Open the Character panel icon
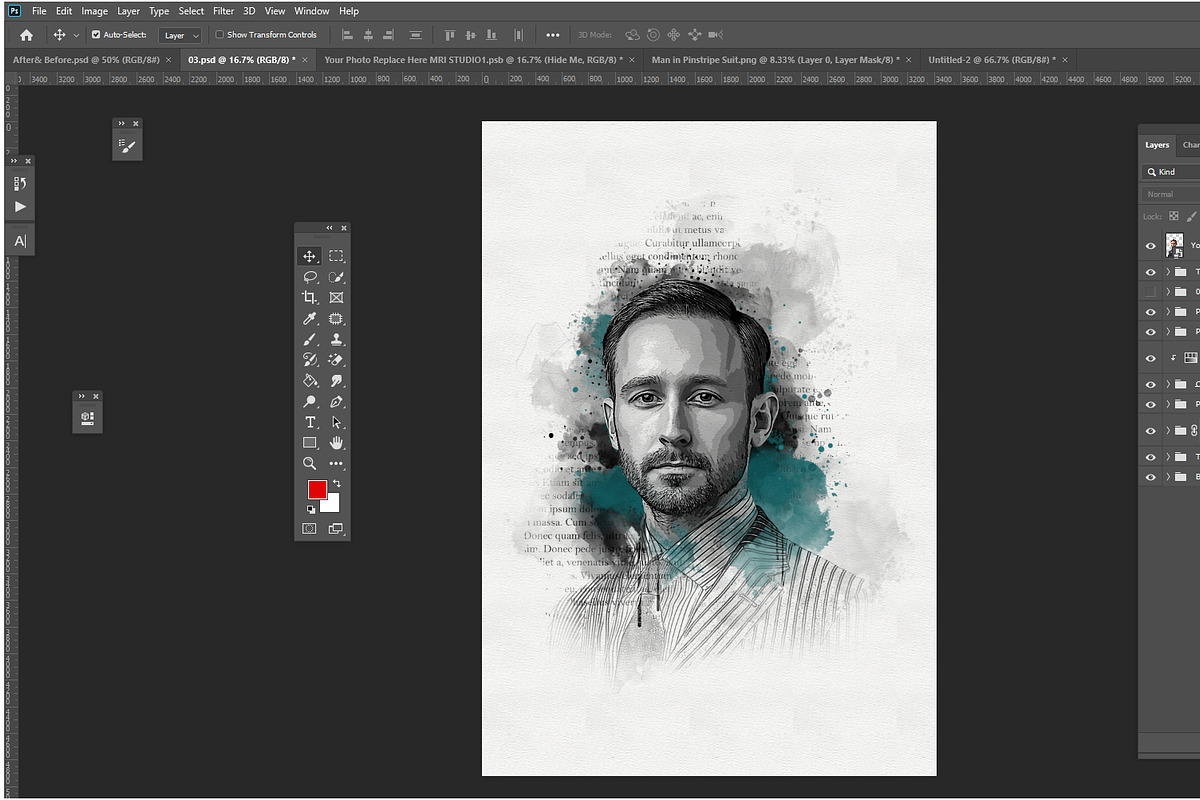 point(20,241)
